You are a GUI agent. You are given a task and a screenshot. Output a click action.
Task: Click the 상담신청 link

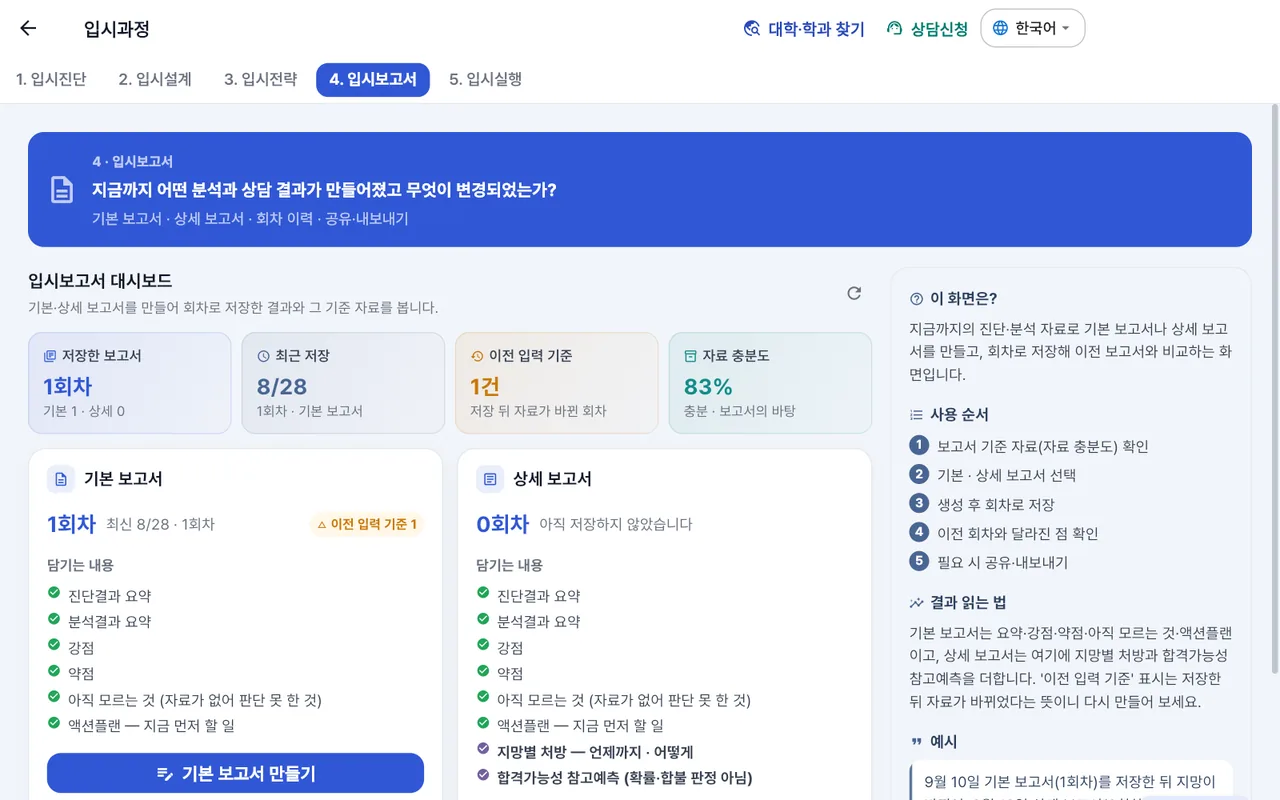(x=928, y=29)
